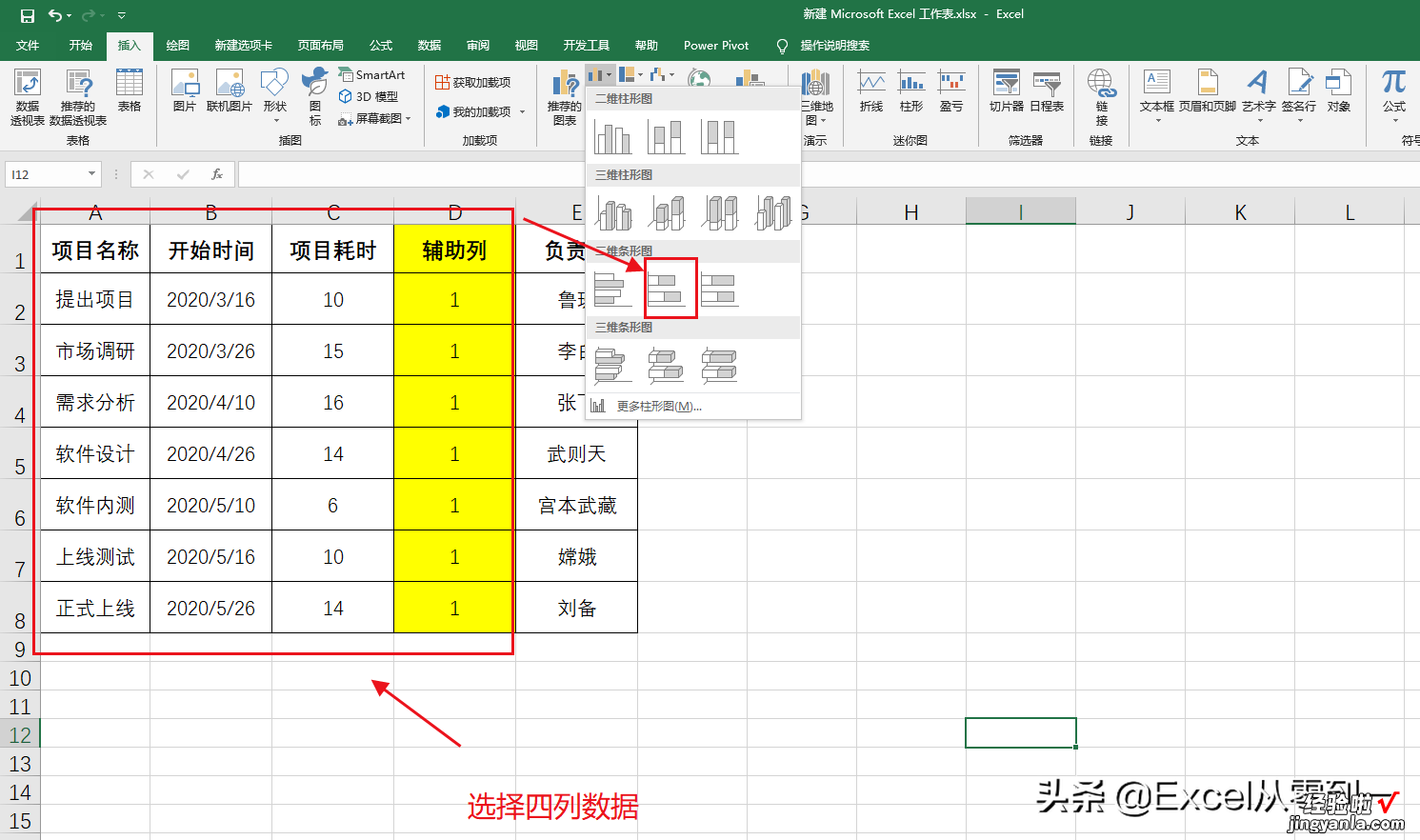Click 更多柱形图(M)... link
The height and width of the screenshot is (840, 1420).
pos(659,406)
